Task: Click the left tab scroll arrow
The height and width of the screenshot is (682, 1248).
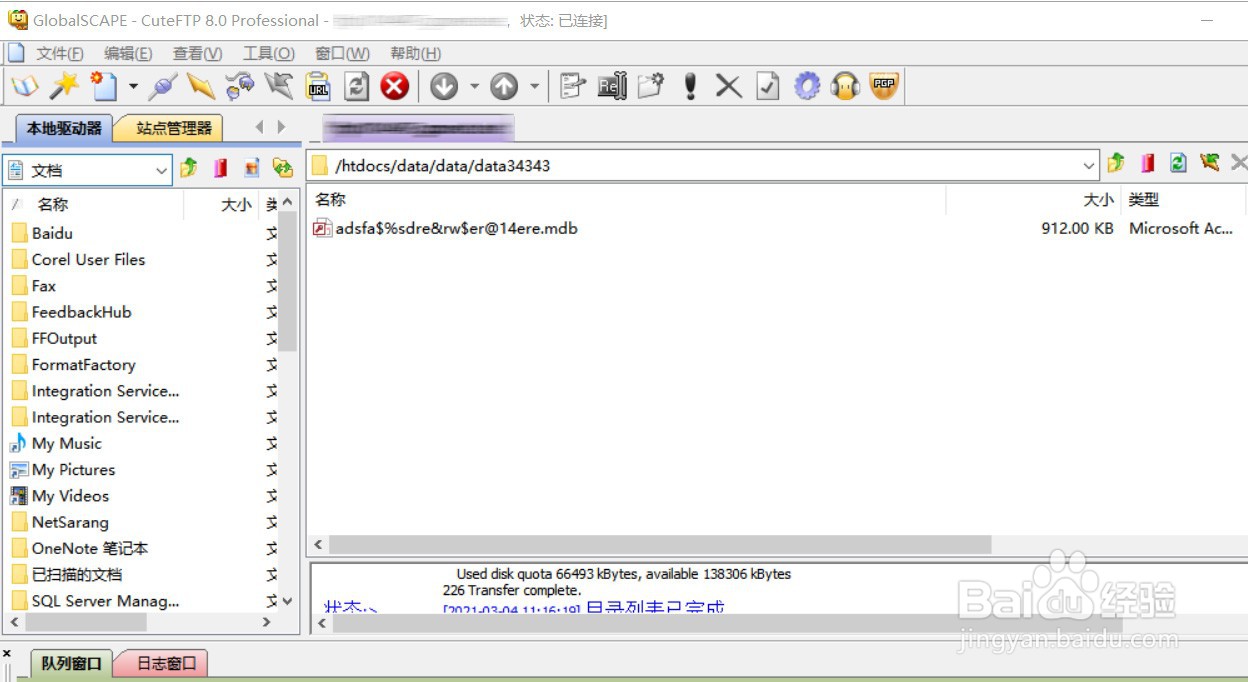Action: pyautogui.click(x=259, y=127)
